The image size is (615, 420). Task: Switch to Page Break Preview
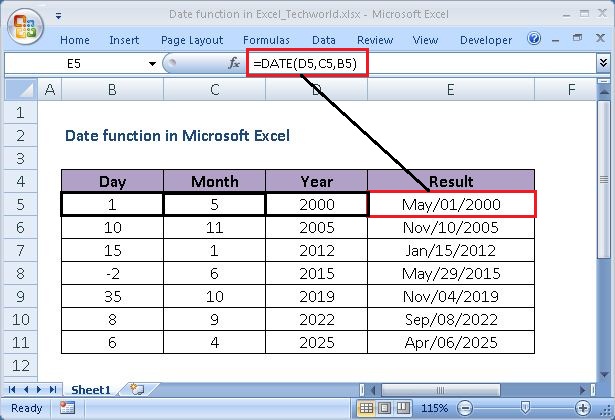click(x=402, y=408)
